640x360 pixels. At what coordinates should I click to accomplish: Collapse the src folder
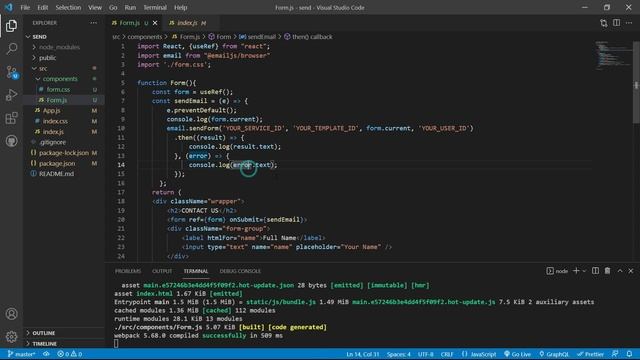(63, 68)
